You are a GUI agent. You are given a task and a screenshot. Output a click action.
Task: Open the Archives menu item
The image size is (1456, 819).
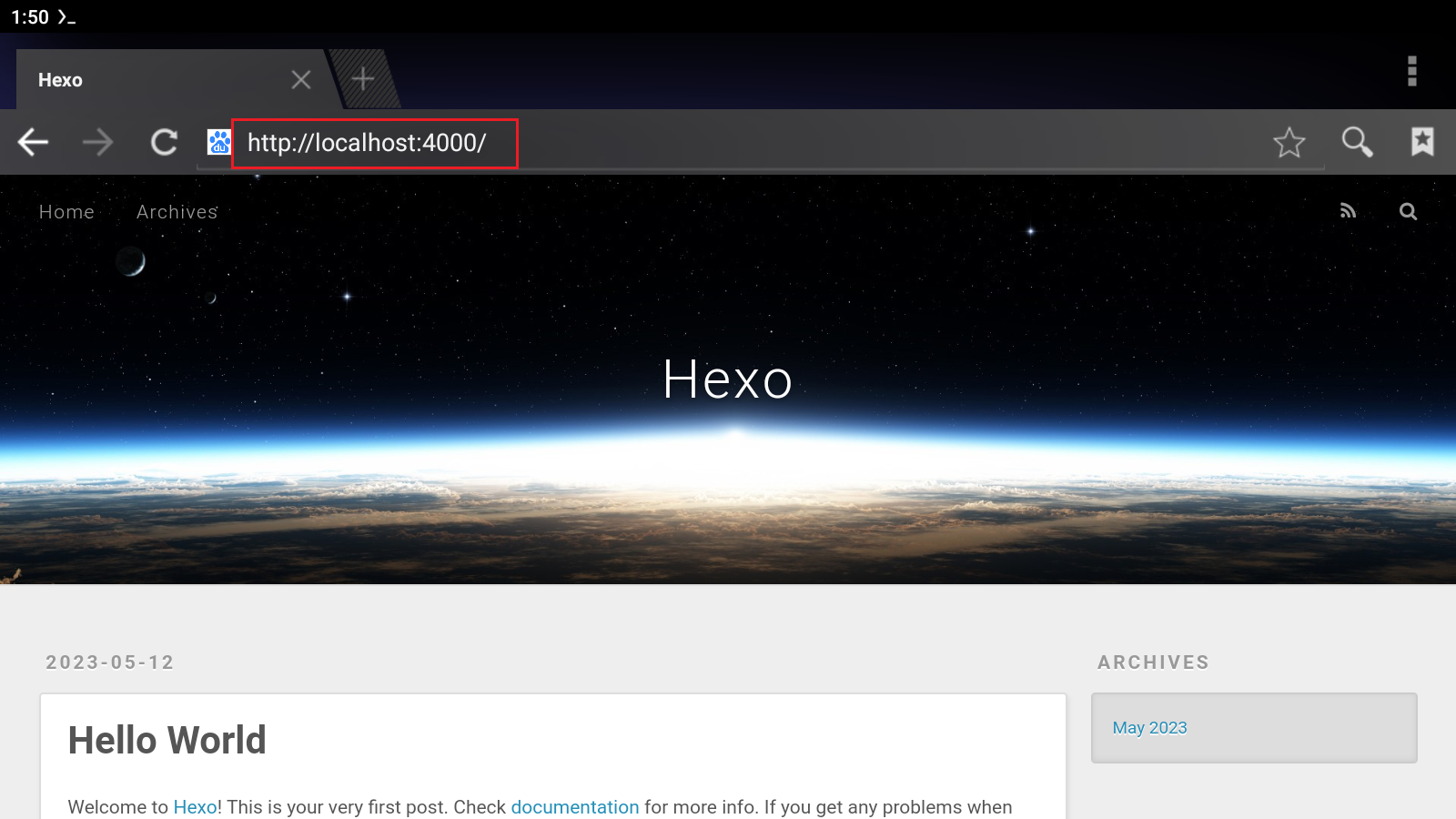pos(177,212)
